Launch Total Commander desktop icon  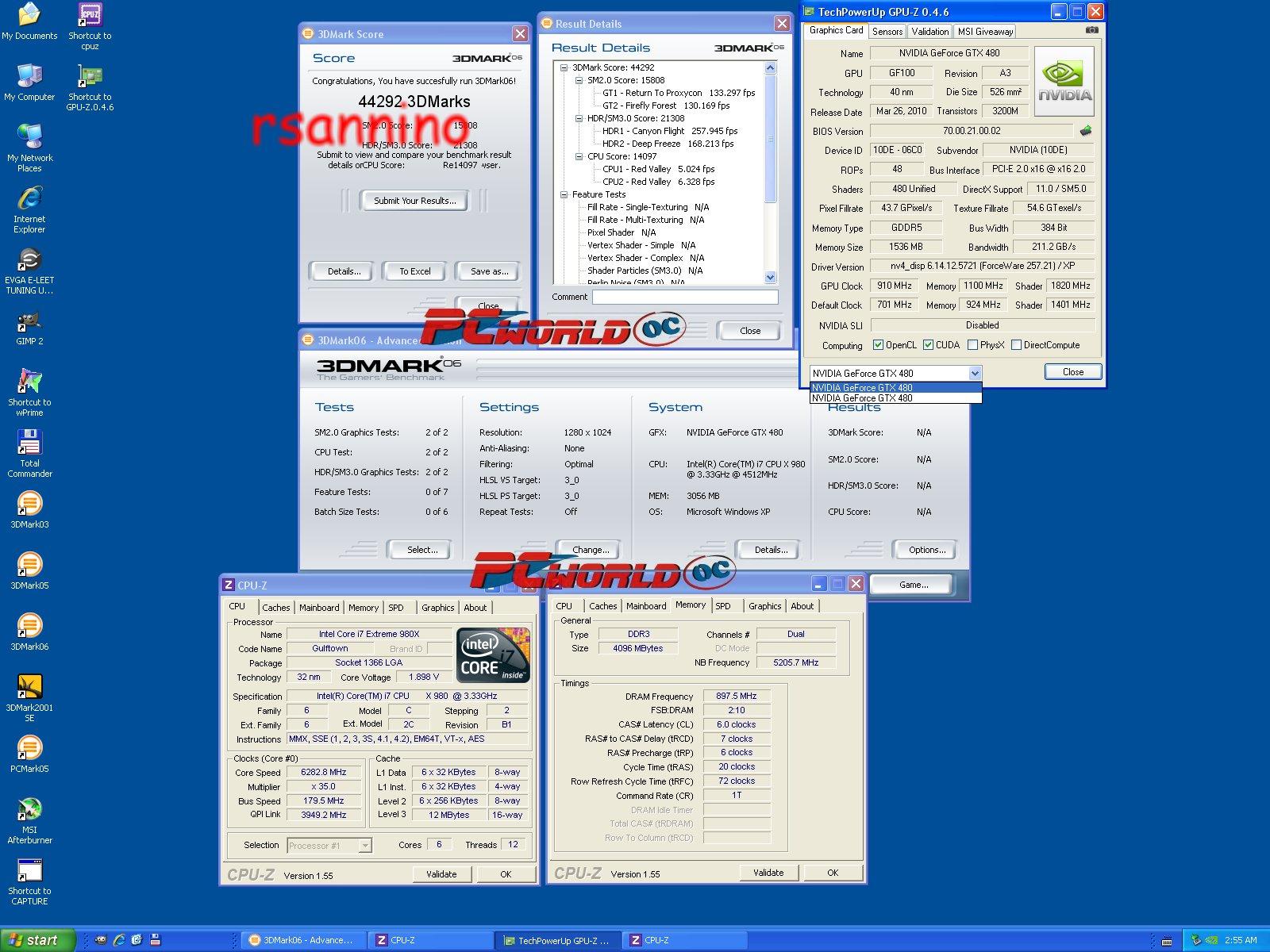29,454
